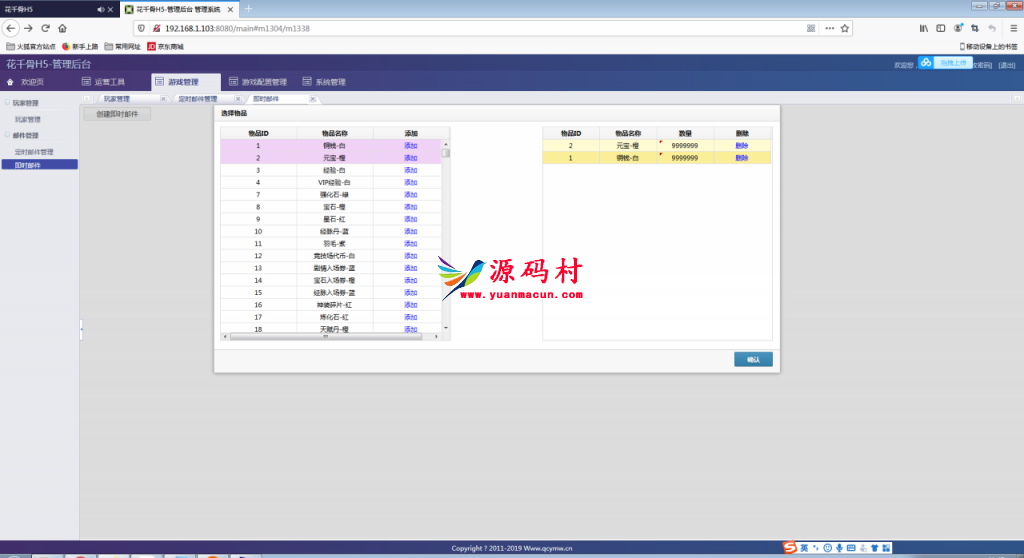This screenshot has height=558, width=1024.
Task: Collapse the 邮件管理 tree group in sidebar
Action: (8, 135)
